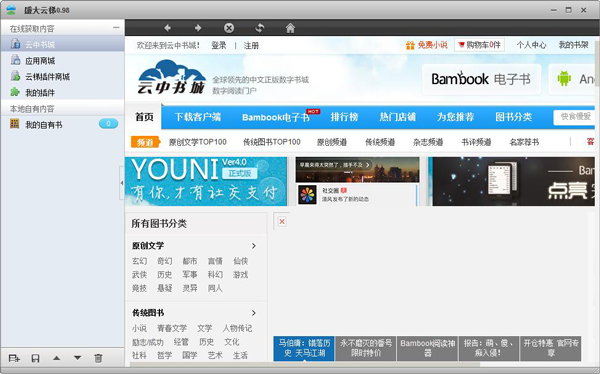Open 书评频道
The height and width of the screenshot is (374, 600).
[476, 142]
